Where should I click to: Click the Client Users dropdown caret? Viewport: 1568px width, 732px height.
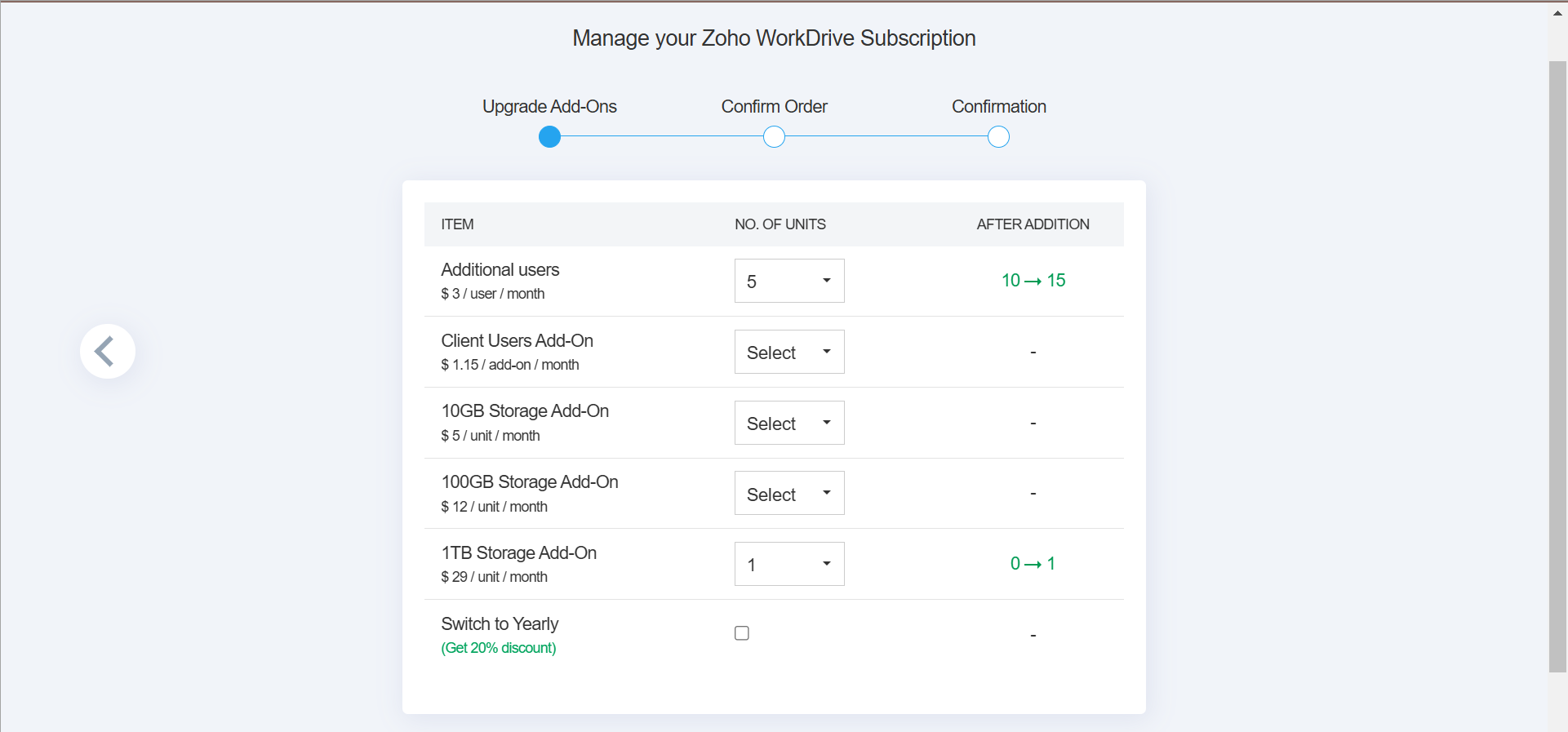coord(827,352)
